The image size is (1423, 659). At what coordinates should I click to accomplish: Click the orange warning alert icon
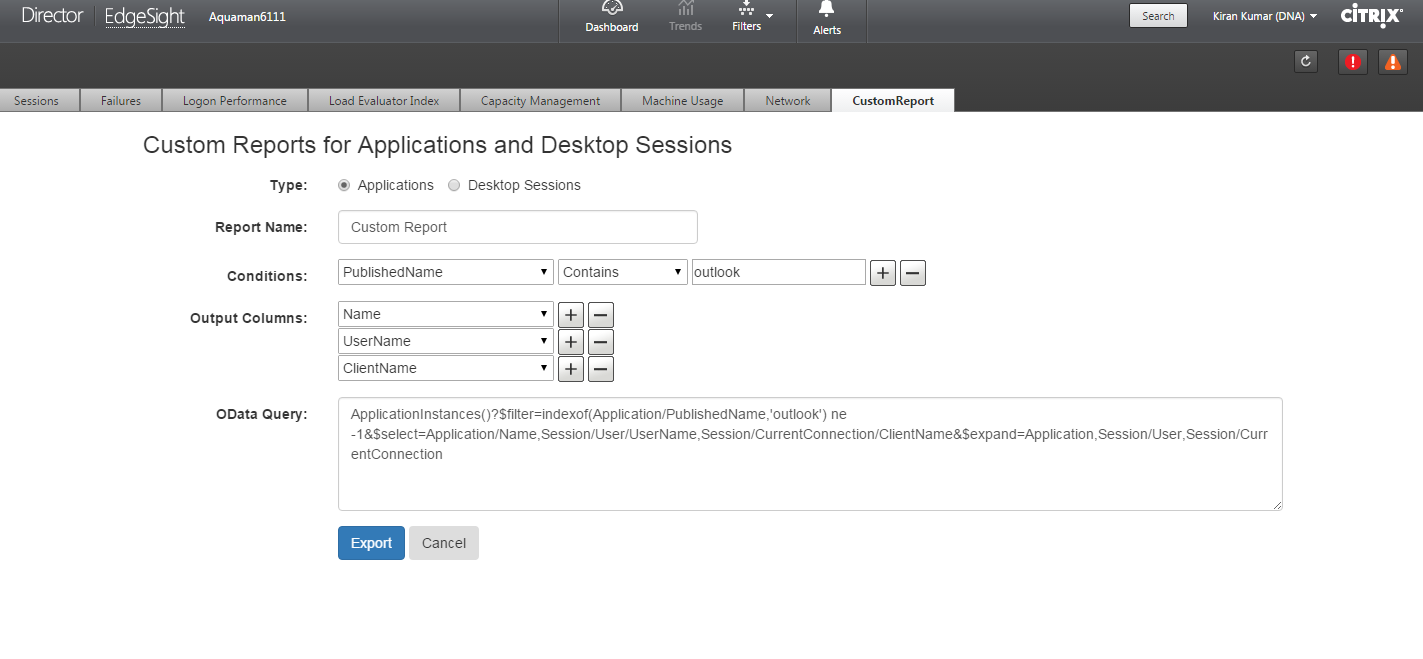click(1392, 62)
